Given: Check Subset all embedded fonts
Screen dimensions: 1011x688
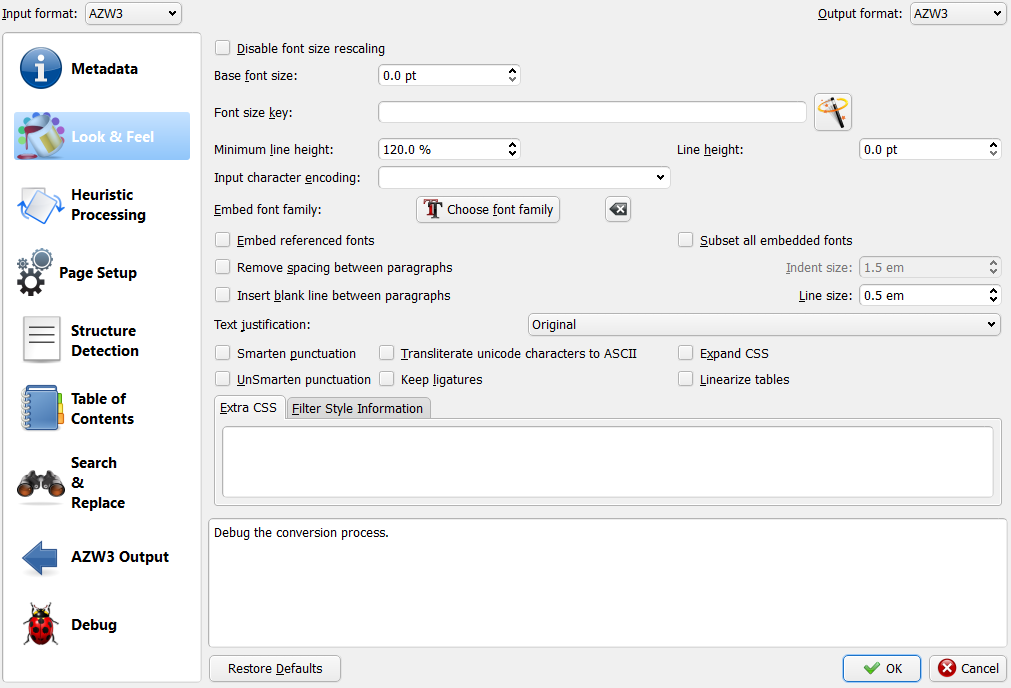Looking at the screenshot, I should 685,240.
